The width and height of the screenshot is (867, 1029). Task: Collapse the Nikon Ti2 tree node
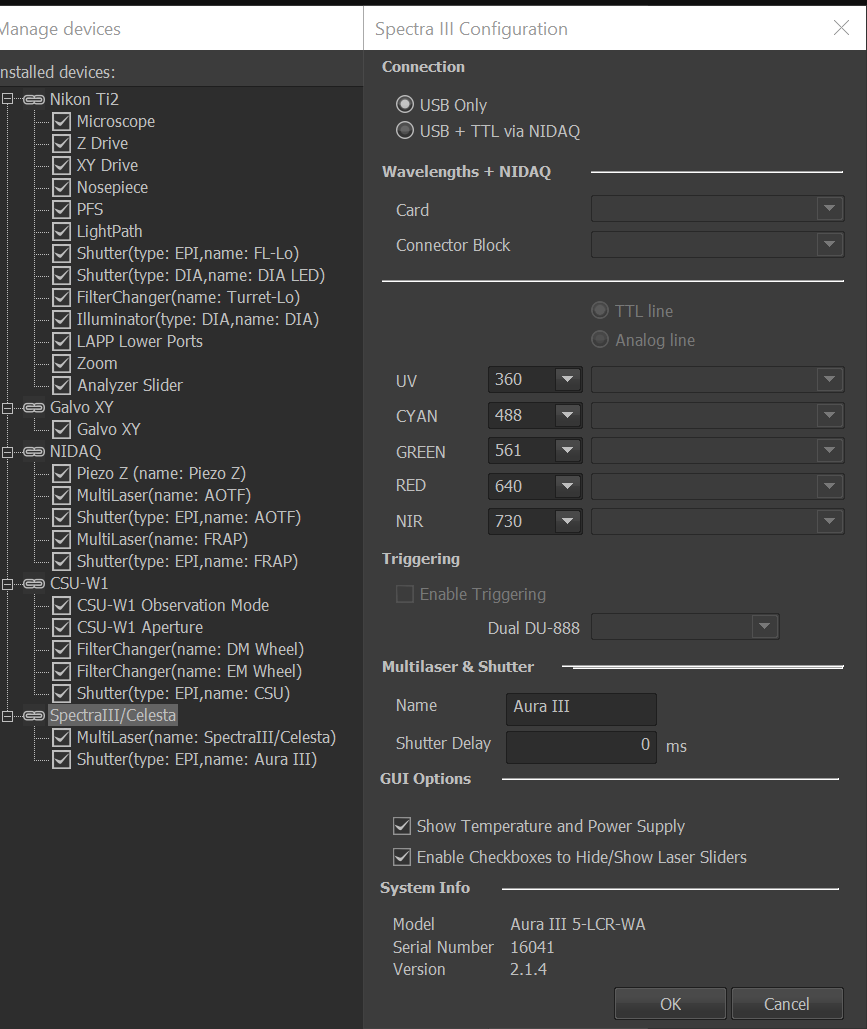pos(8,99)
